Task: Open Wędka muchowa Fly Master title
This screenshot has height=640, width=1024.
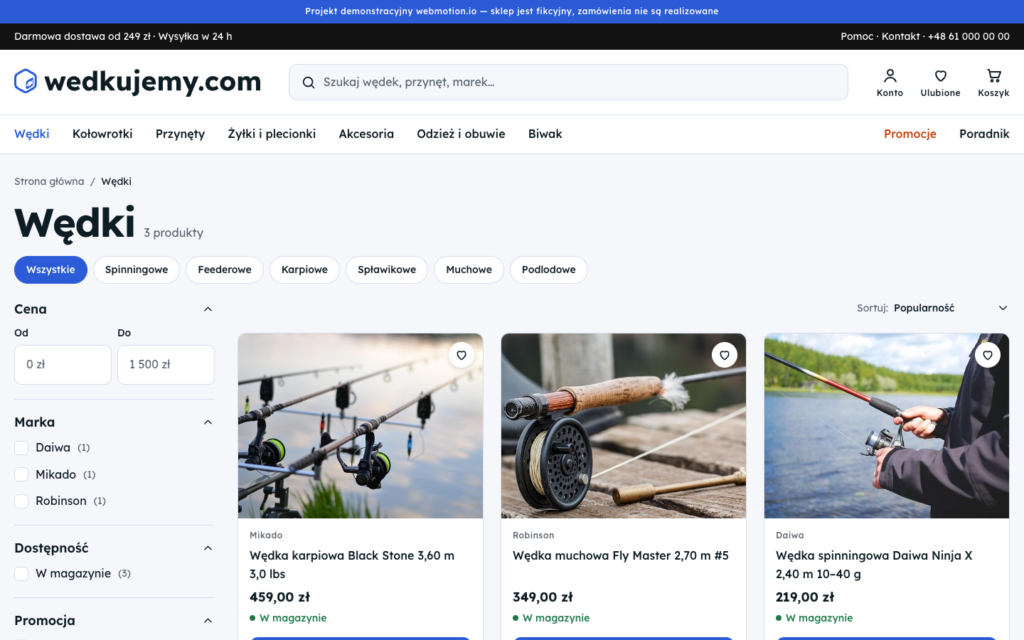Action: [x=620, y=556]
